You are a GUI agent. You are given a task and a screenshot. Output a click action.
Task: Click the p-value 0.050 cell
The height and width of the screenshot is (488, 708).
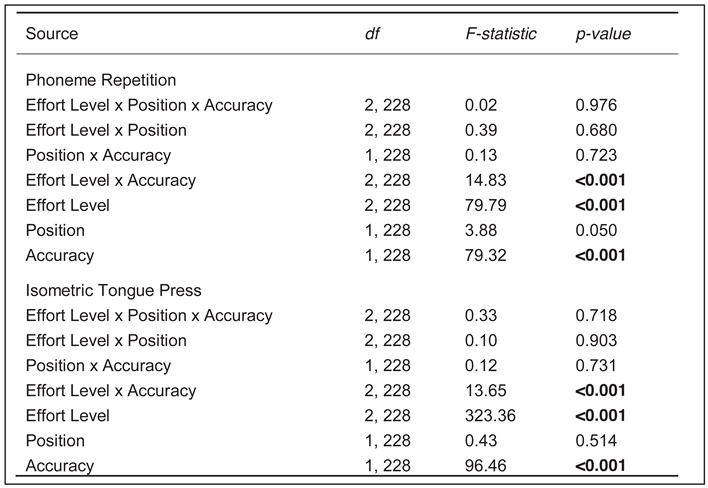click(x=596, y=230)
